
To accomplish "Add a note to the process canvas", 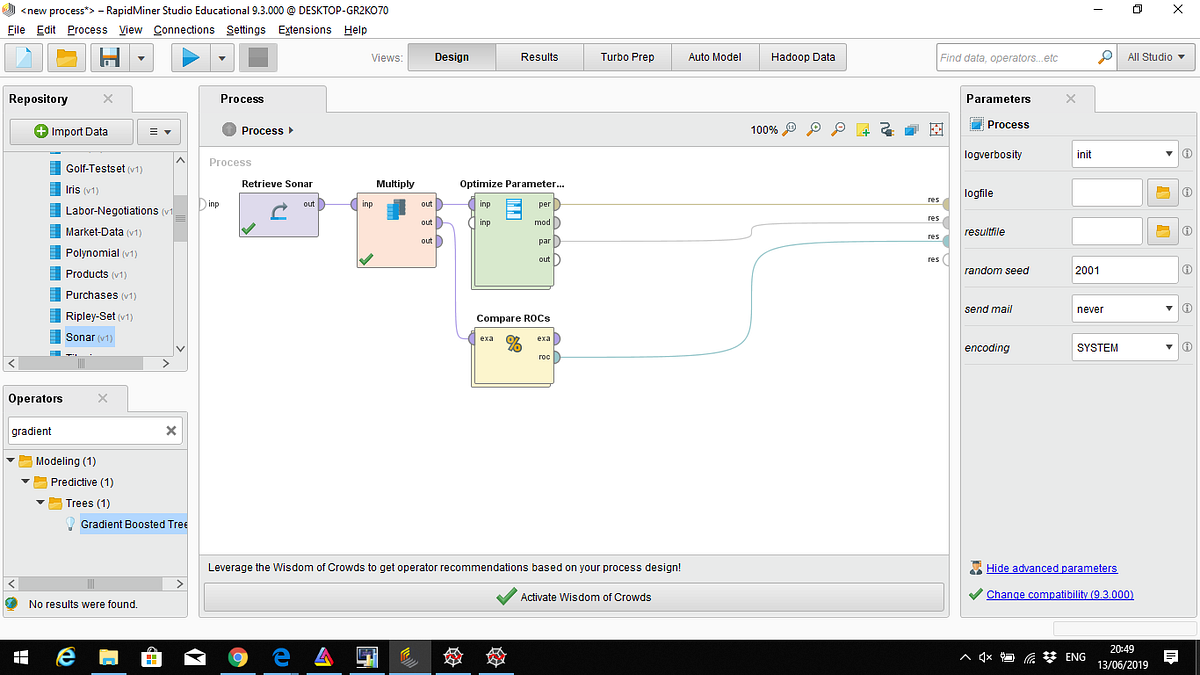I will point(862,129).
